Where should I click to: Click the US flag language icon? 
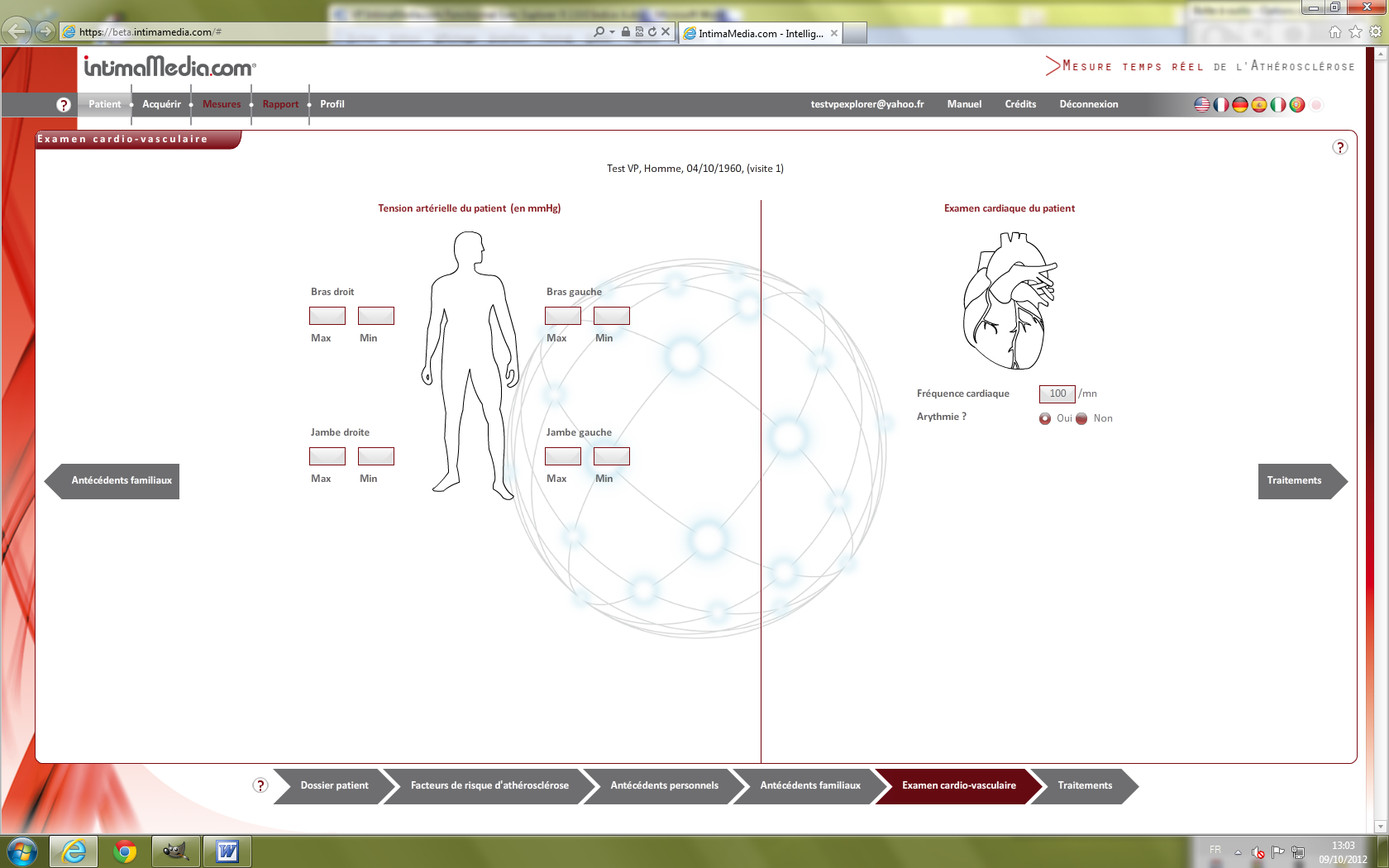pyautogui.click(x=1202, y=105)
